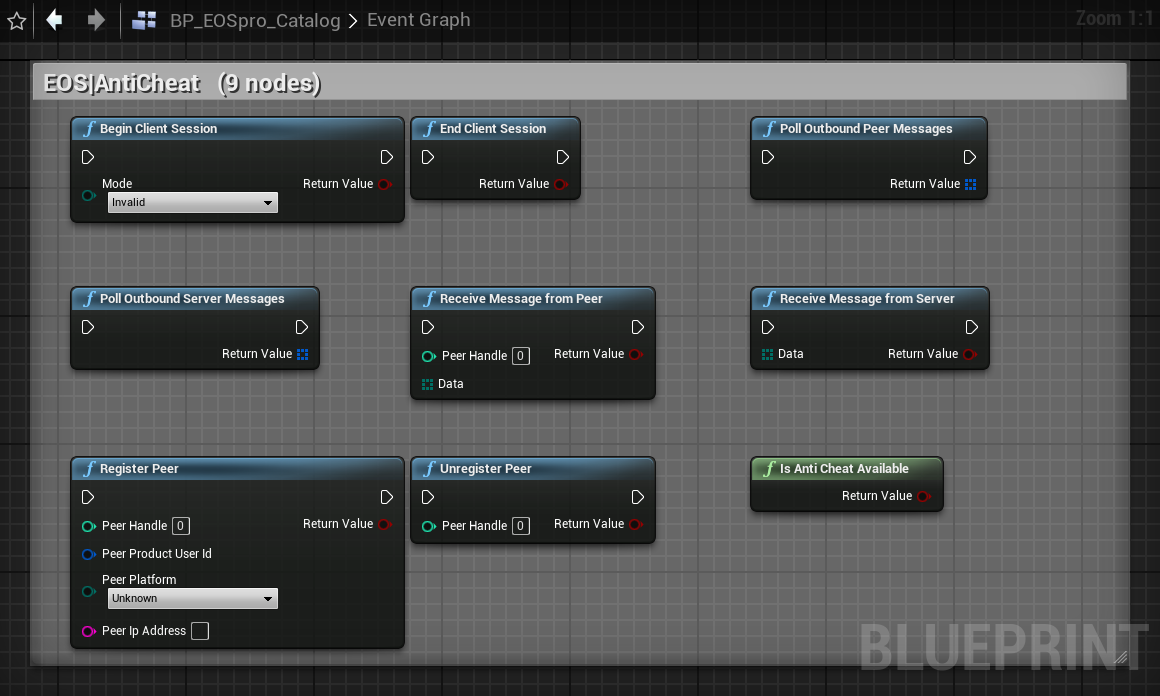Click the Peer Ip Address text box

pyautogui.click(x=200, y=631)
